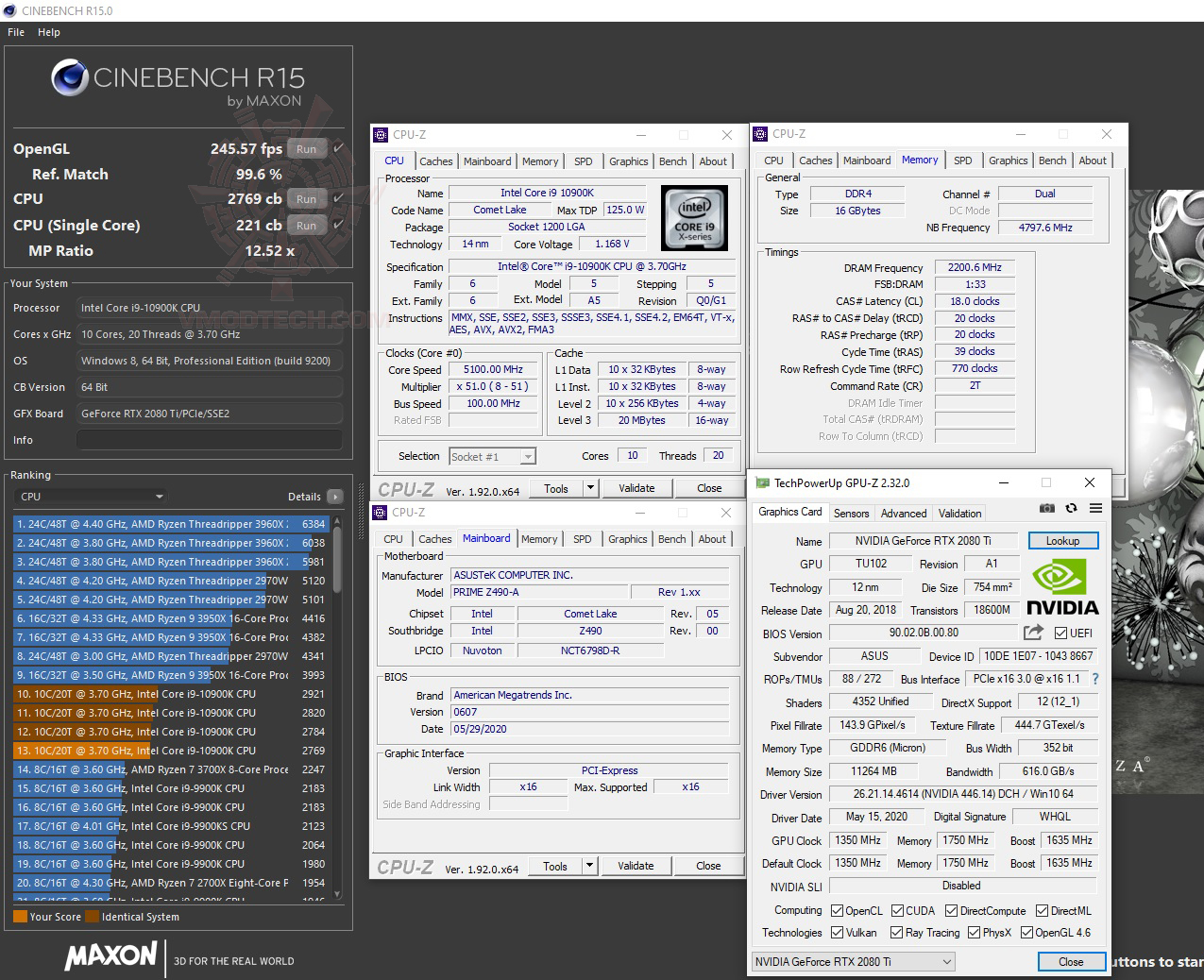Viewport: 1204px width, 980px height.
Task: Open the graphics card selector dropdown
Action: click(946, 961)
